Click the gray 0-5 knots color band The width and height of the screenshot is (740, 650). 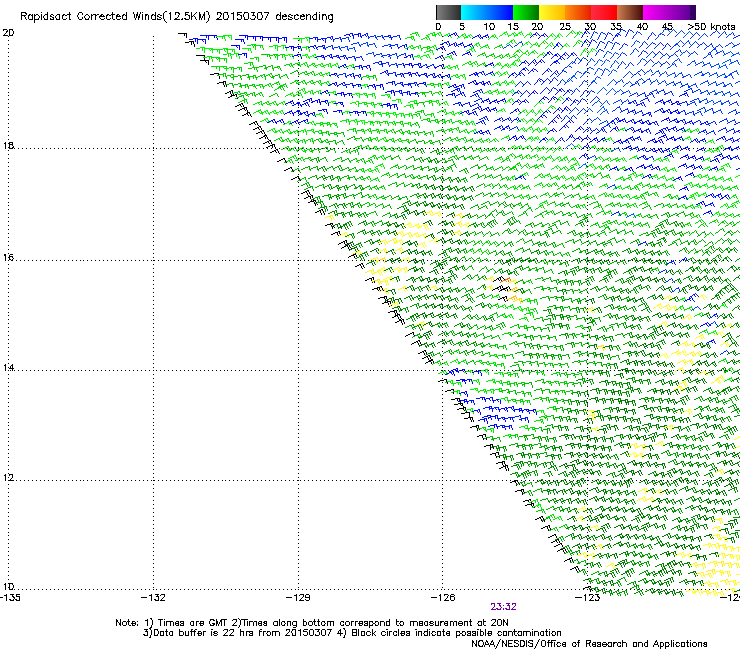click(448, 12)
